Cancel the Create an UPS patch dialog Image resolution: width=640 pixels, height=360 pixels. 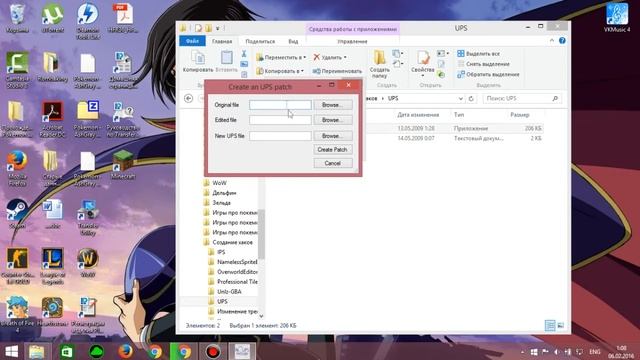333,163
